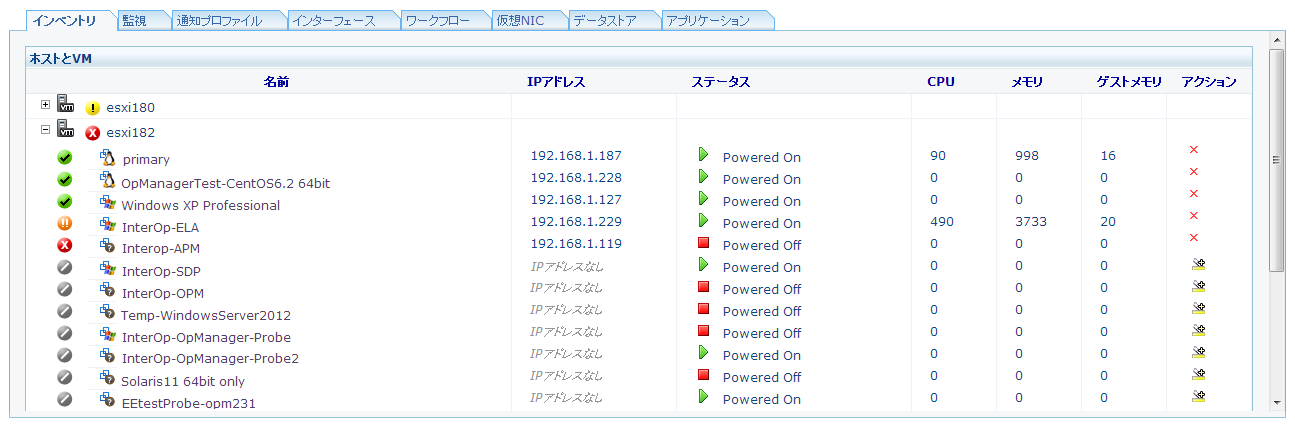The image size is (1295, 428).
Task: Click red Powered Off icon for Interop-APM
Action: 703,242
